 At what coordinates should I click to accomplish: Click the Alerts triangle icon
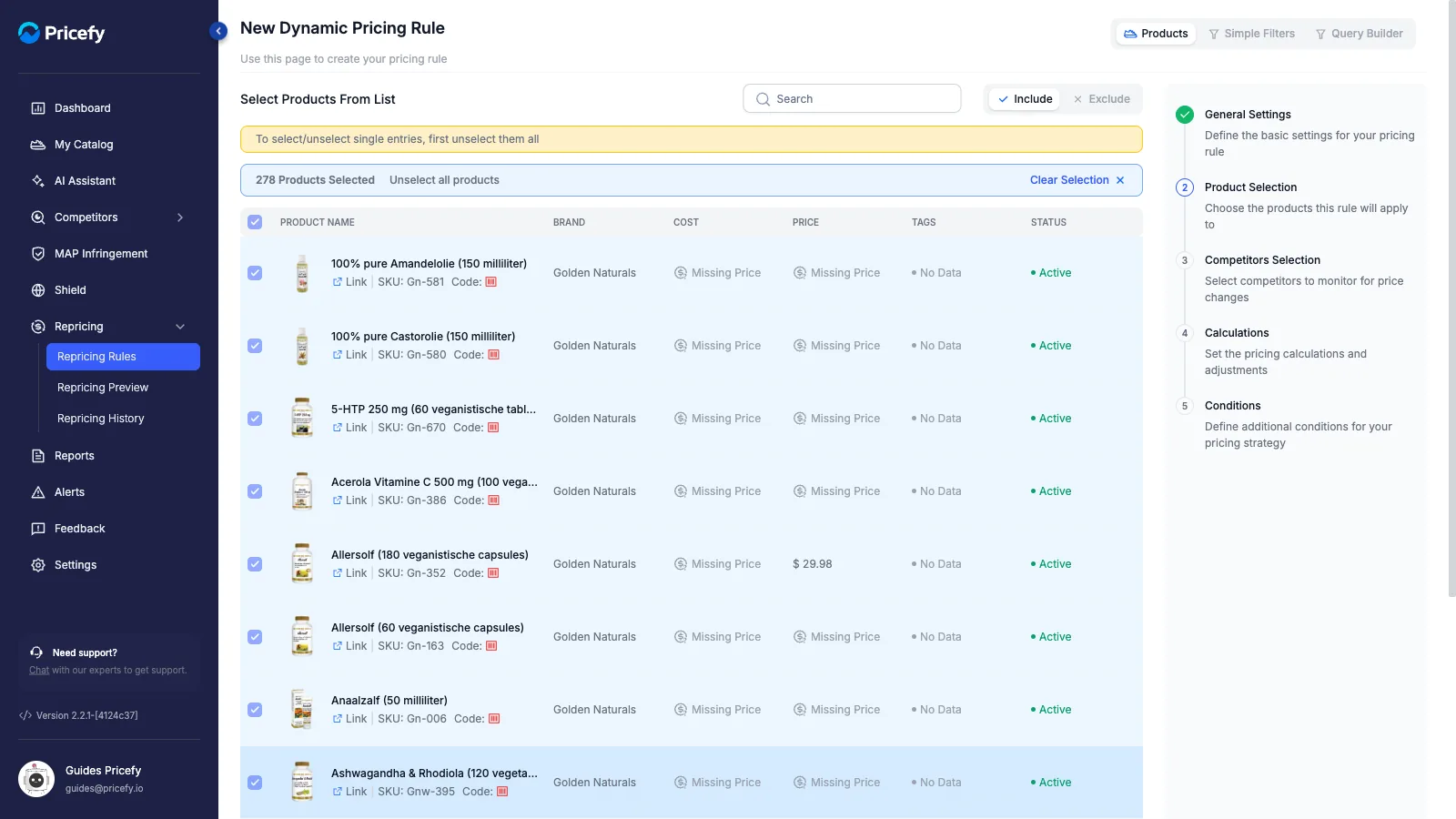click(x=38, y=492)
